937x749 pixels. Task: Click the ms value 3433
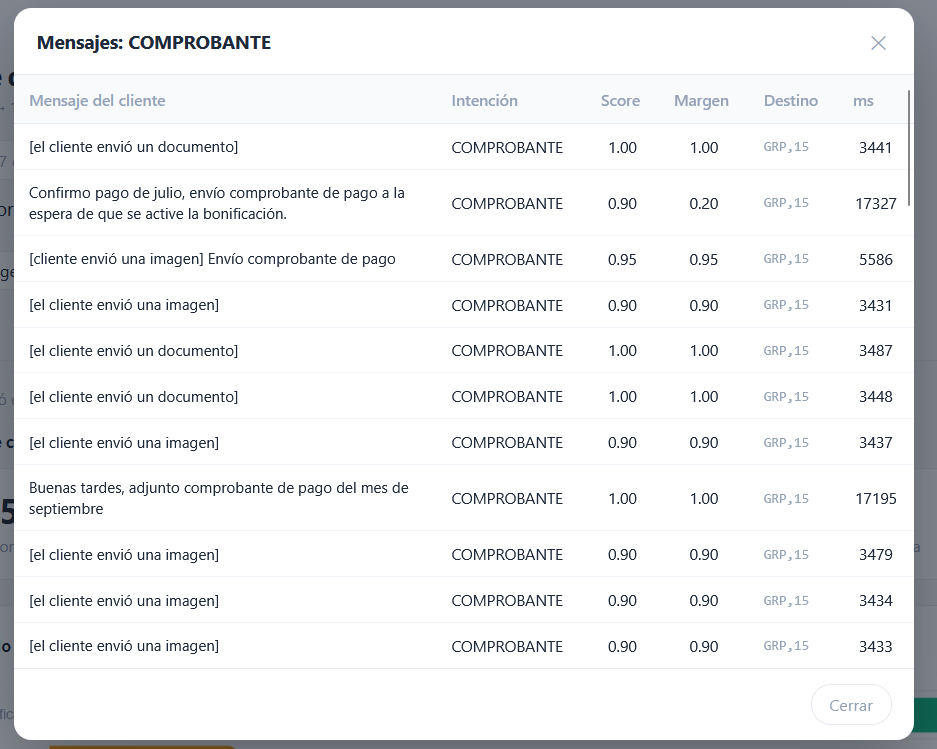point(875,646)
